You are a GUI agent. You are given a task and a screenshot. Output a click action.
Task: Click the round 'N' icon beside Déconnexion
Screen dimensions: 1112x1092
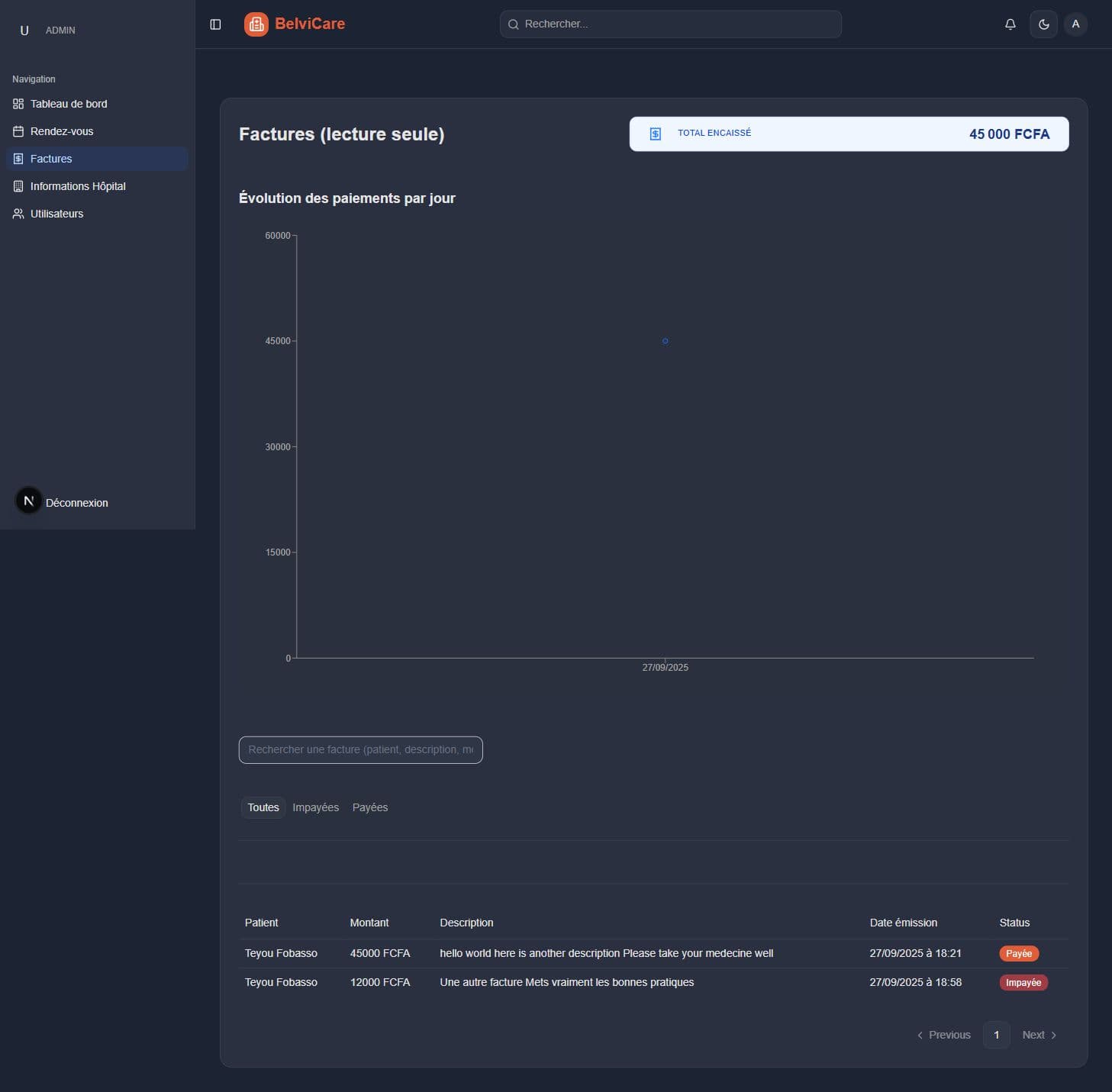coord(29,501)
